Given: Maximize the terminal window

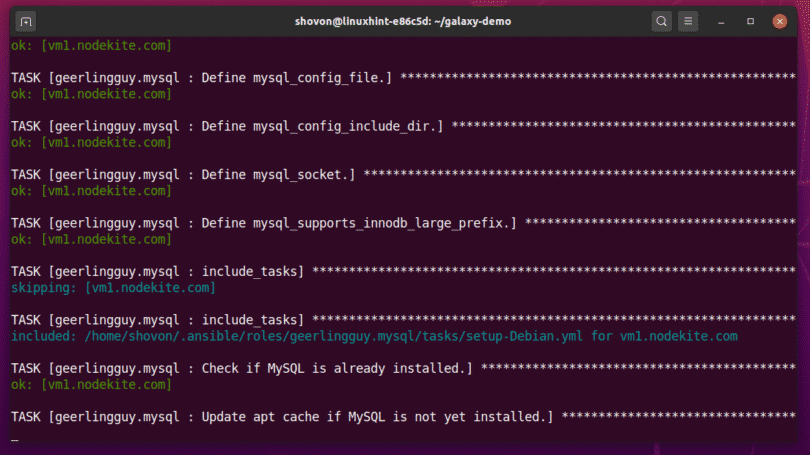Looking at the screenshot, I should point(751,20).
